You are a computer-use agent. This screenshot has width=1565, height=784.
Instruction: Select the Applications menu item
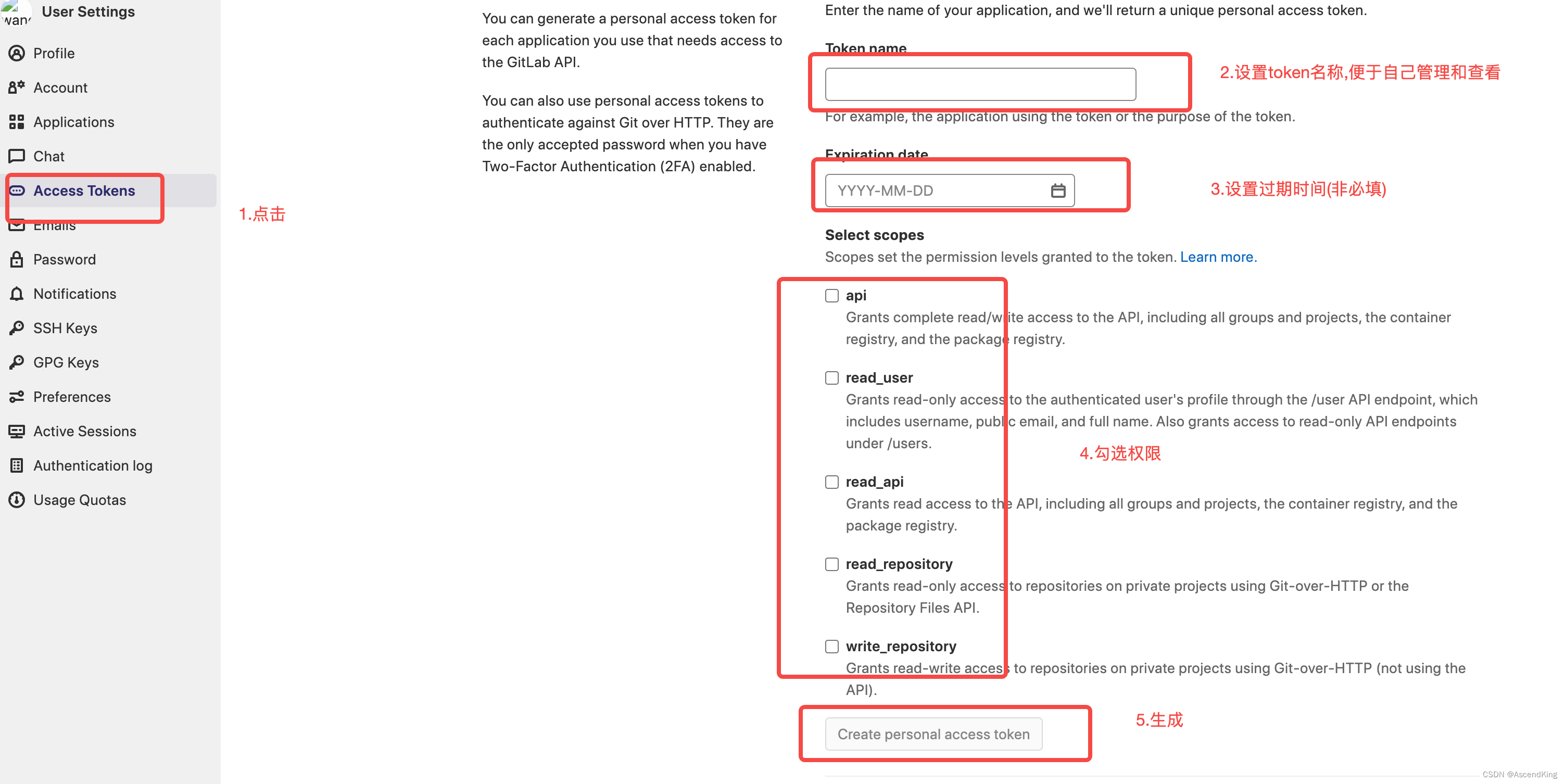pyautogui.click(x=73, y=121)
